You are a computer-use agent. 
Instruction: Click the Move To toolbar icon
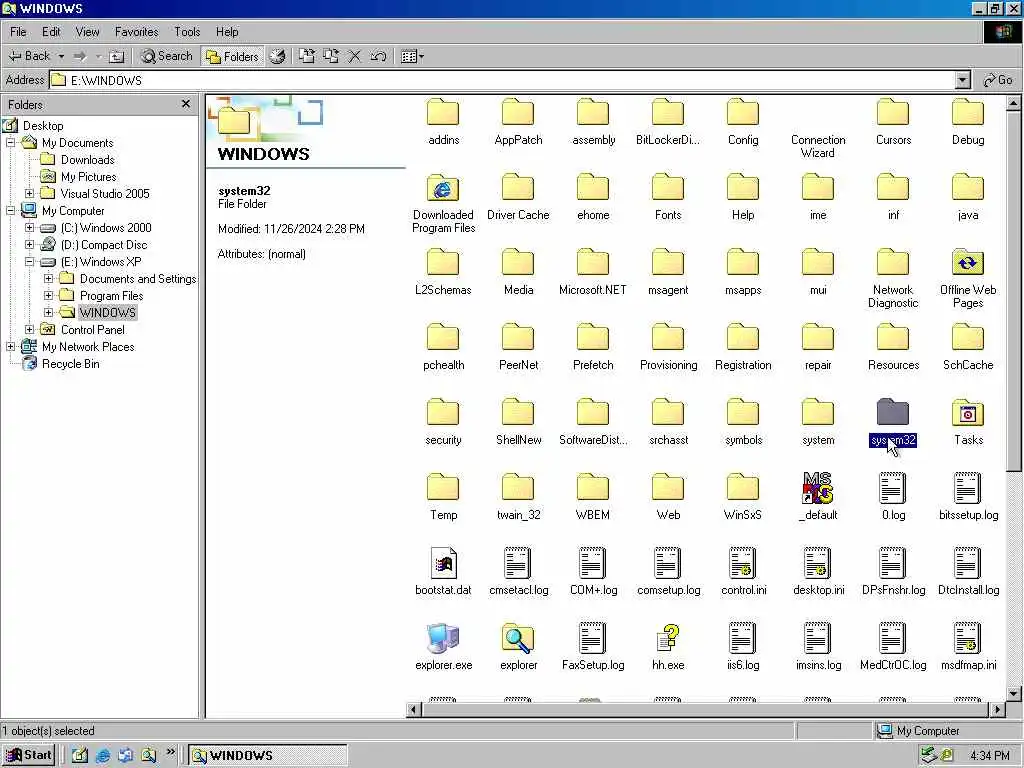click(x=306, y=56)
